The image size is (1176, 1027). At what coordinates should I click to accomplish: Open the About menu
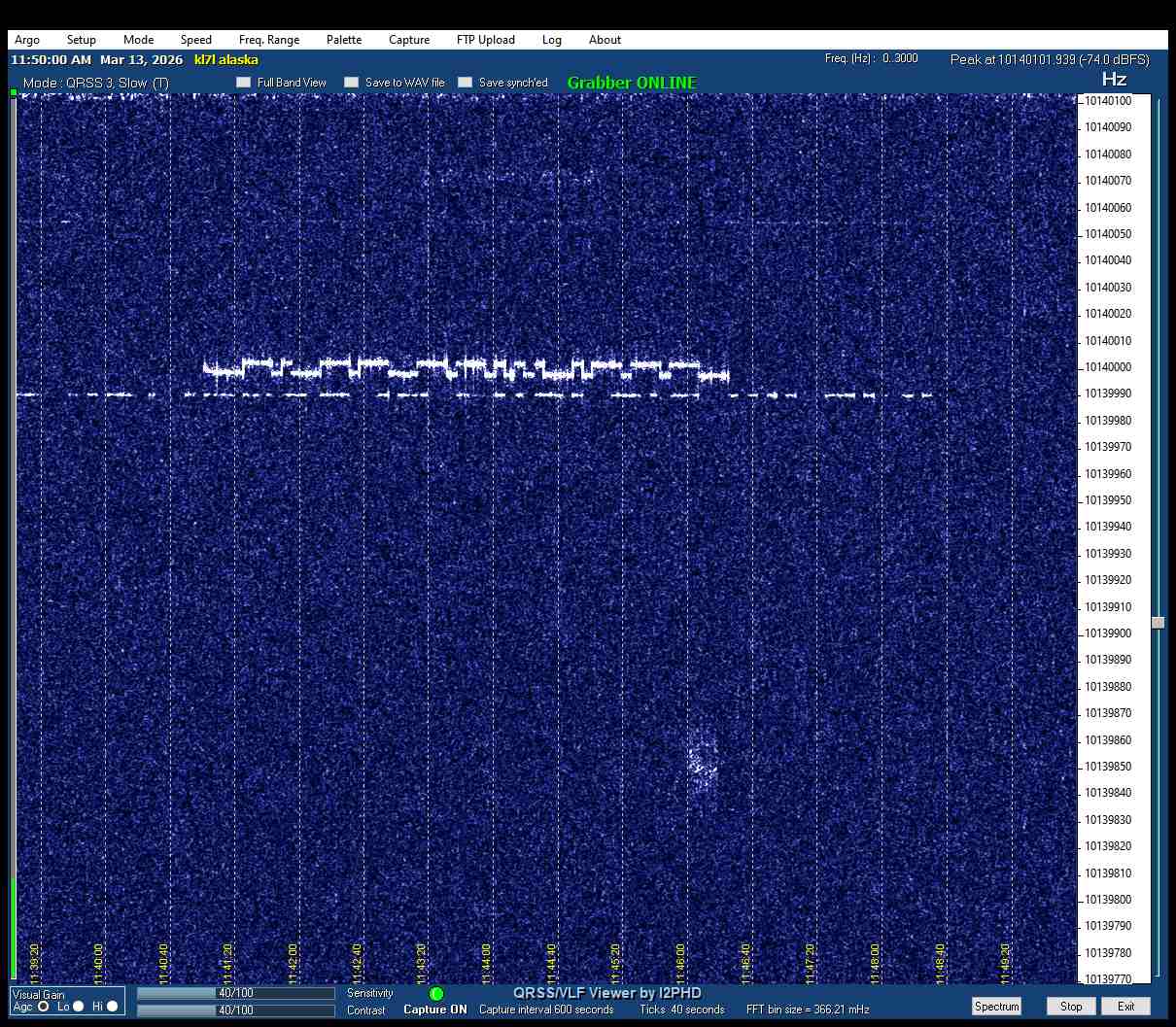(605, 40)
